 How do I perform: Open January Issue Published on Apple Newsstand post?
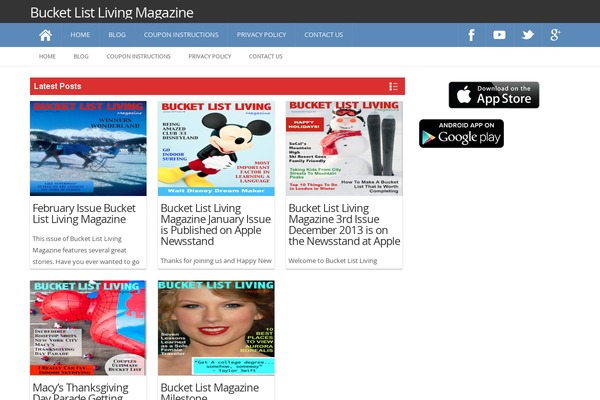click(215, 225)
